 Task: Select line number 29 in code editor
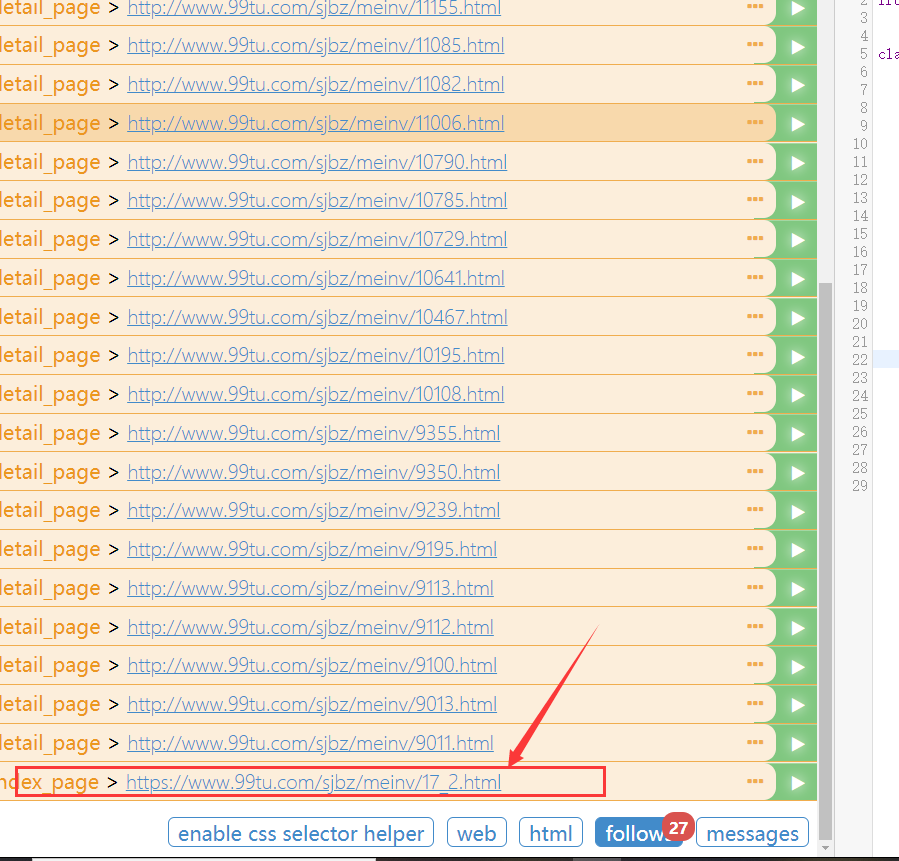859,486
